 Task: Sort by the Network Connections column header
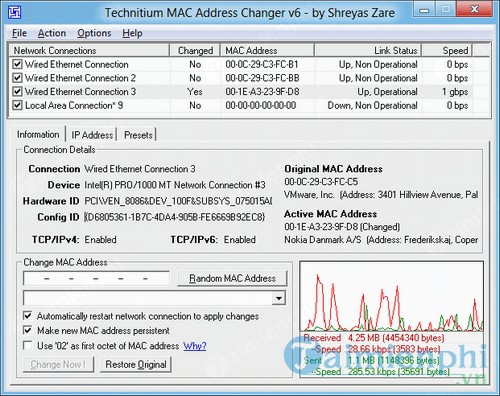(x=89, y=50)
